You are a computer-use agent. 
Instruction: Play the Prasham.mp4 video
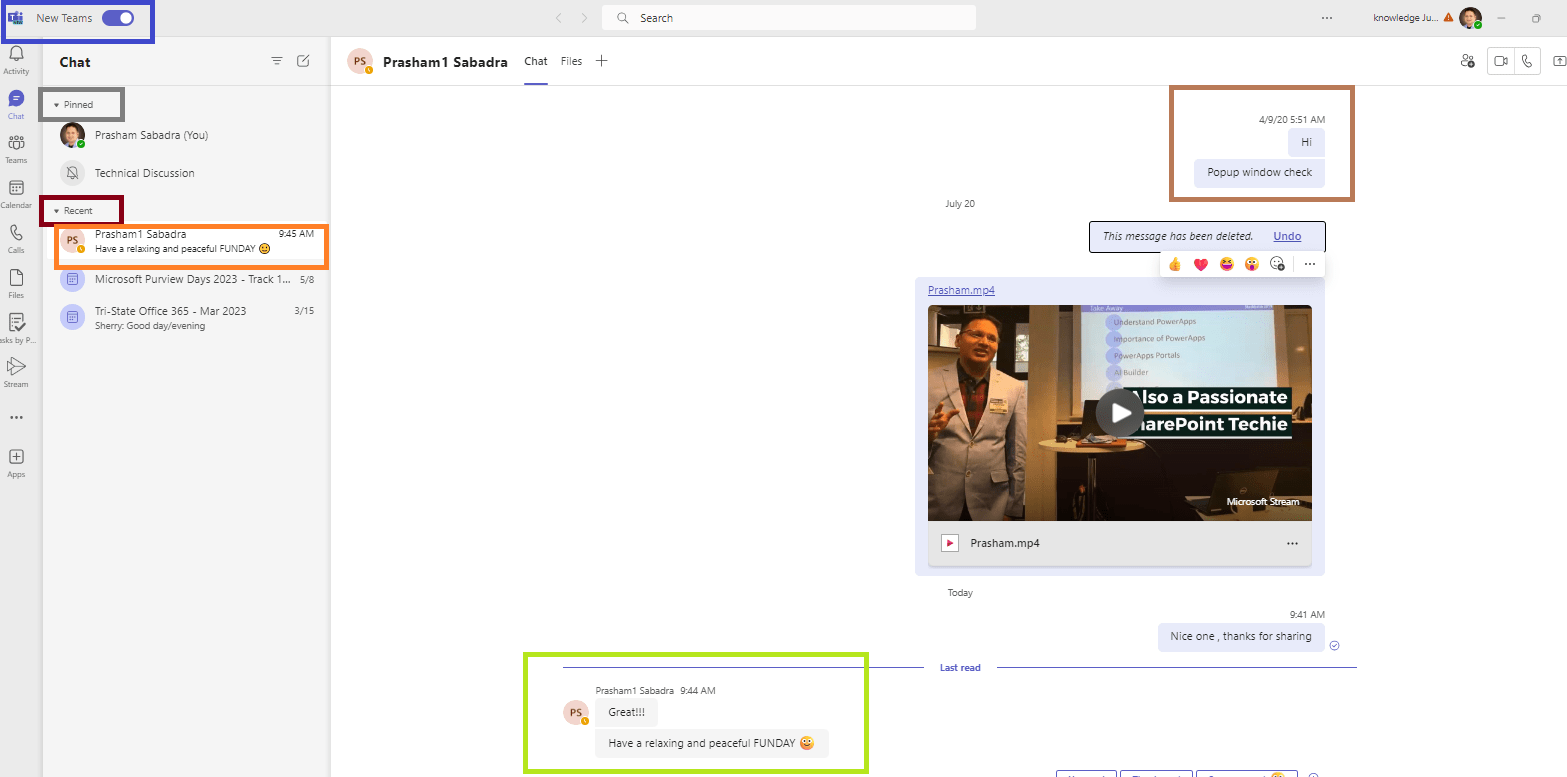[1119, 412]
